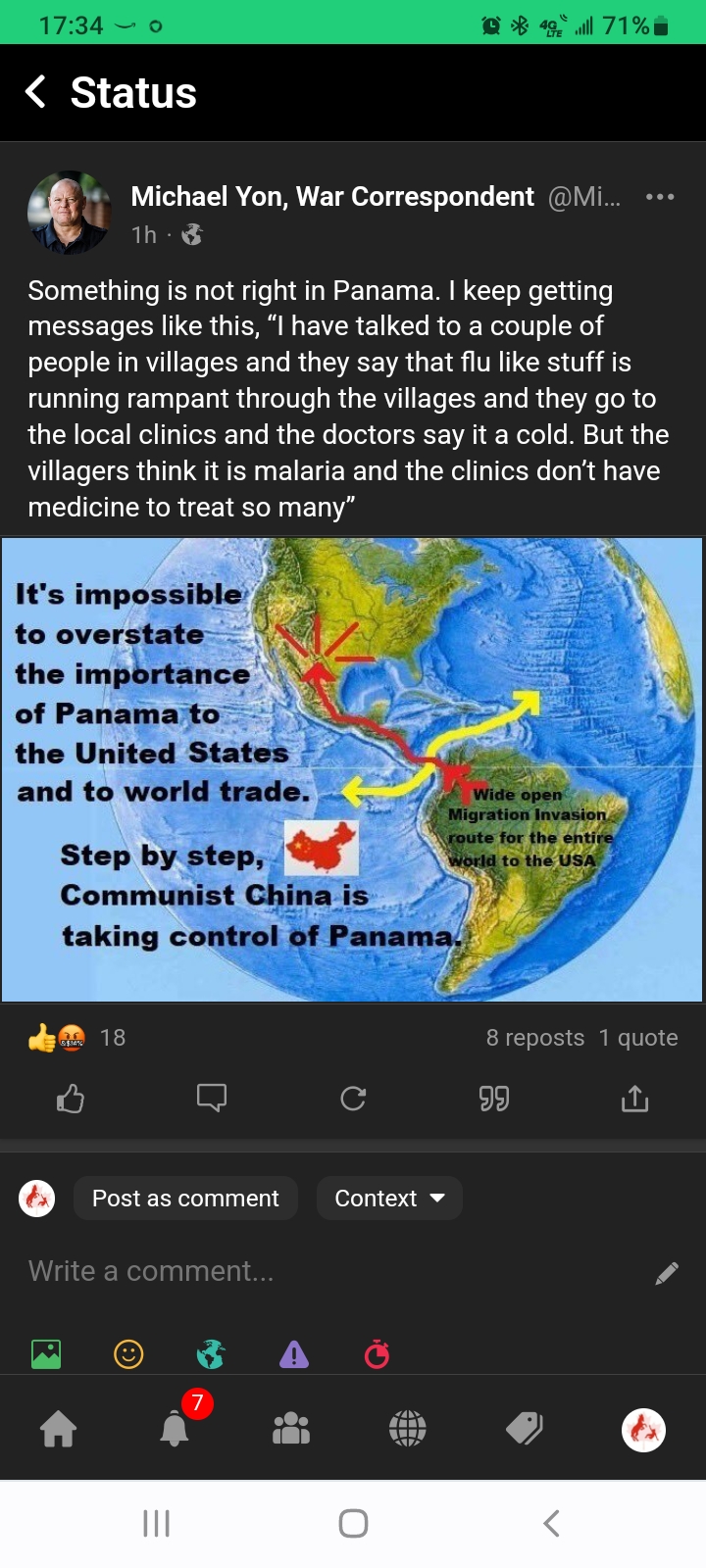Focus the Write a comment field
This screenshot has height=1568, width=706.
[333, 1271]
